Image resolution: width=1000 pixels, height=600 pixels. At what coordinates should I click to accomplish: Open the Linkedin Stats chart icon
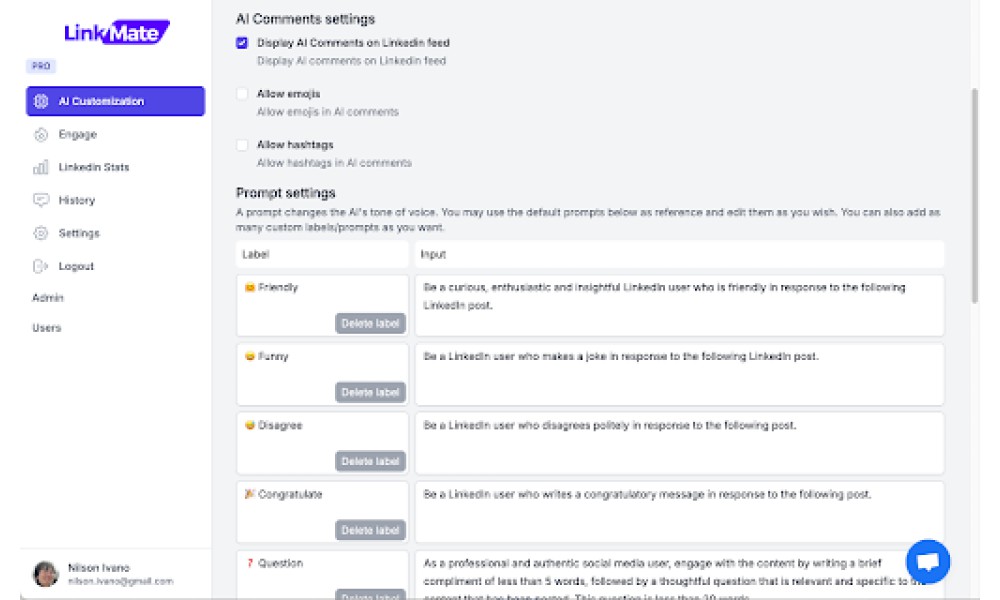click(41, 168)
